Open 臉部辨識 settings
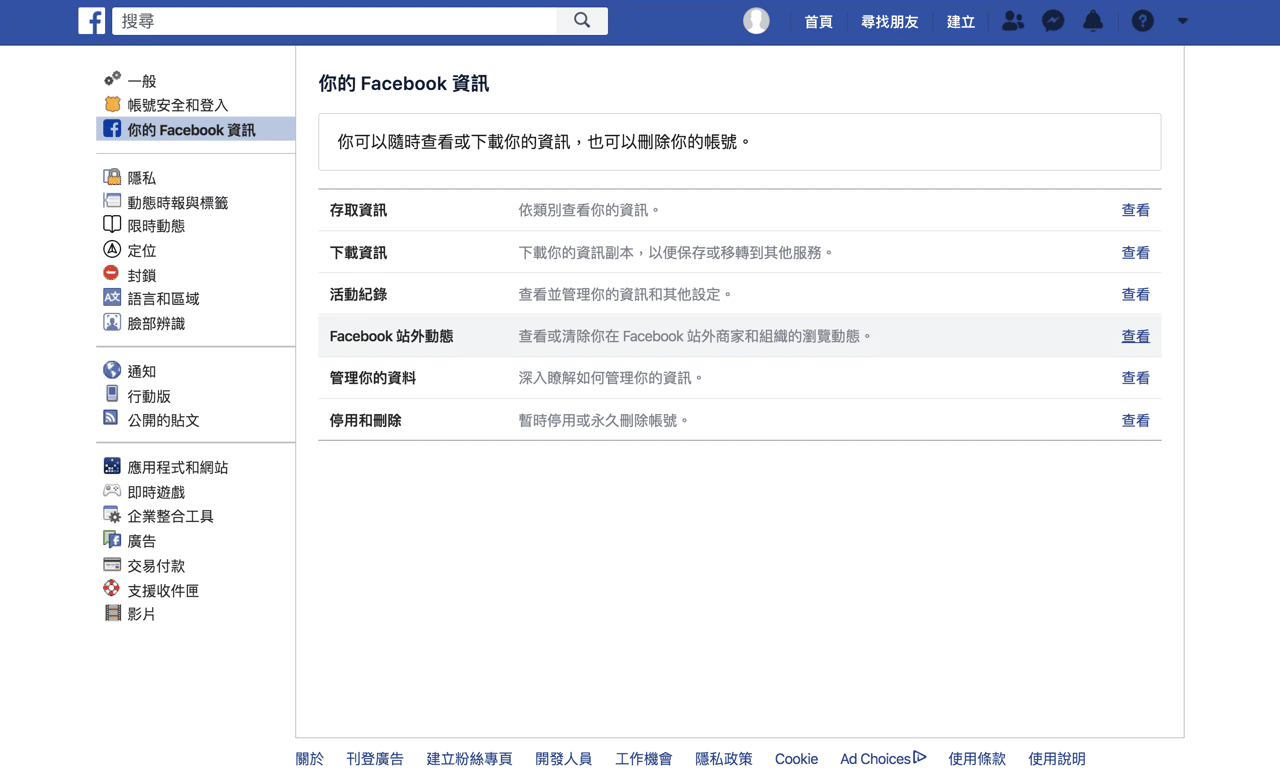The height and width of the screenshot is (782, 1280). click(x=156, y=323)
